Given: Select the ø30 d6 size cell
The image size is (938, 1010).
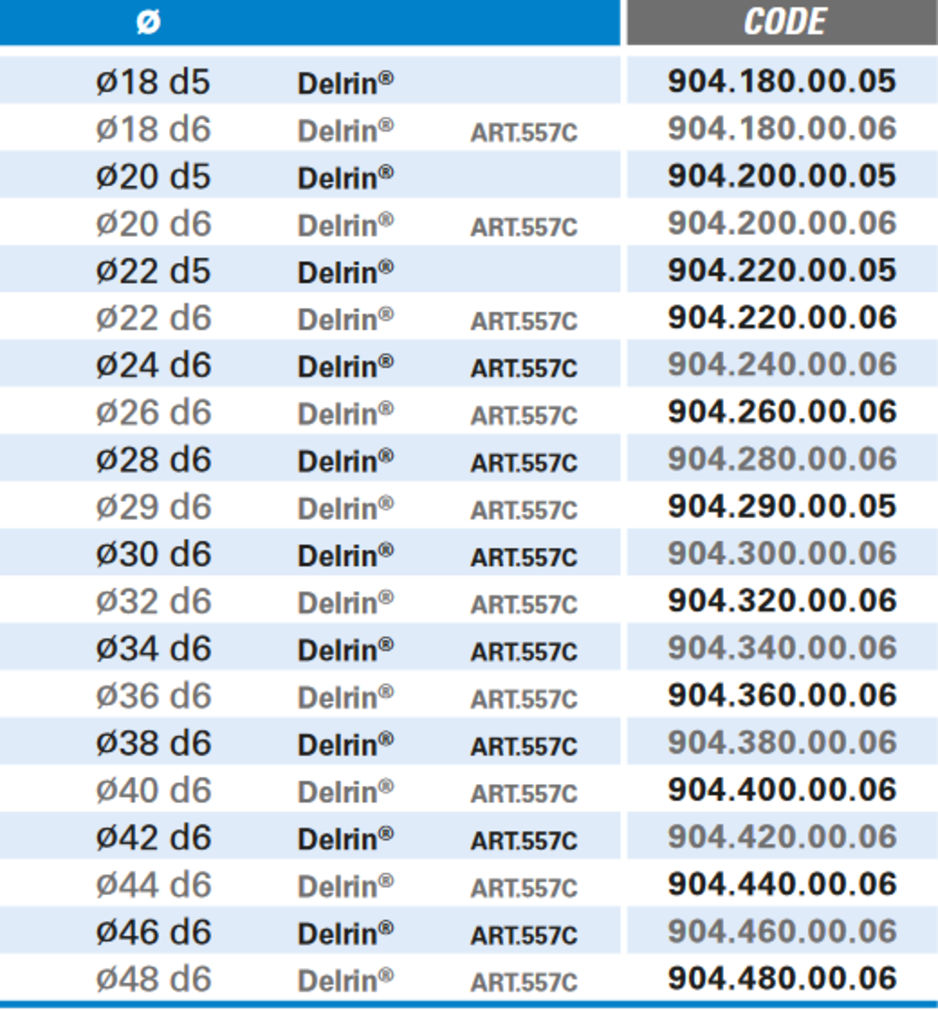Looking at the screenshot, I should [153, 555].
